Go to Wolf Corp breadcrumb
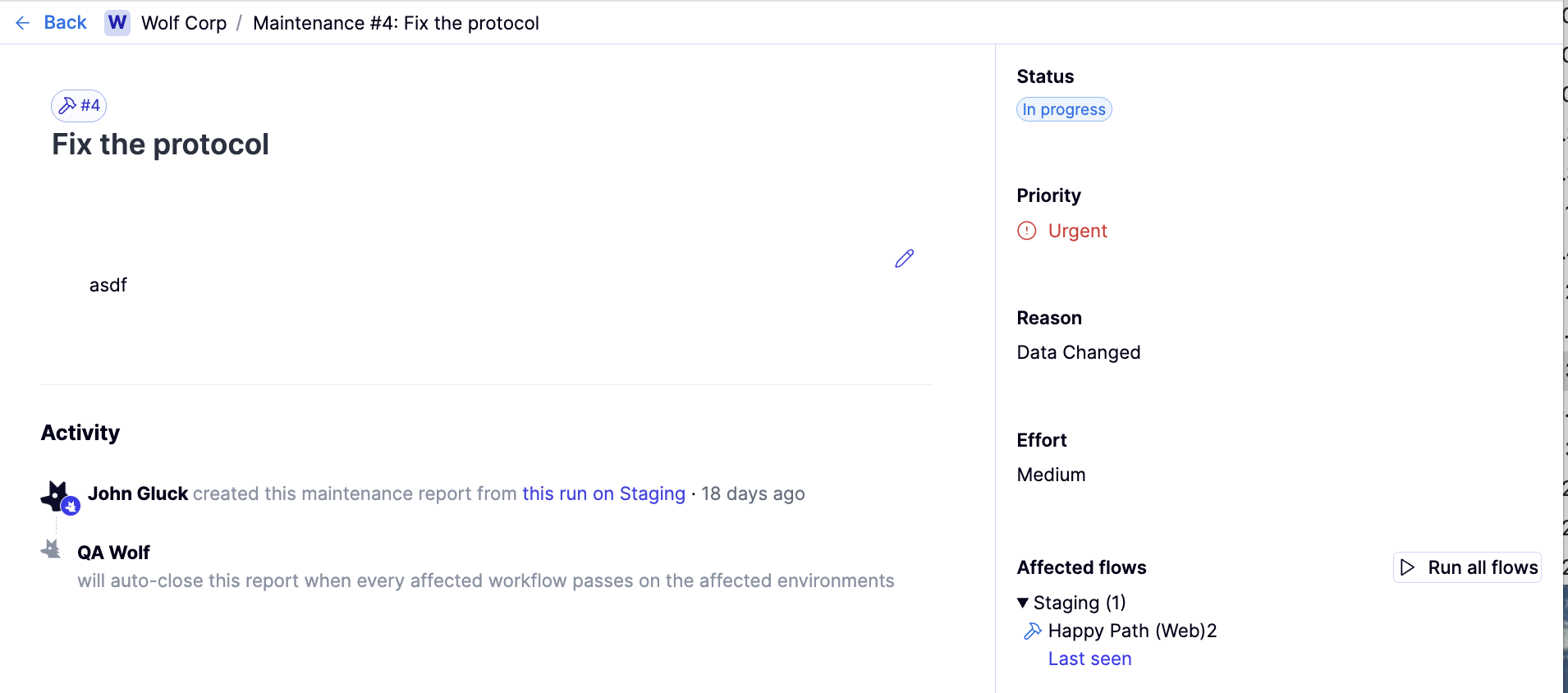Screen dimensions: 1568x693 (x=184, y=23)
